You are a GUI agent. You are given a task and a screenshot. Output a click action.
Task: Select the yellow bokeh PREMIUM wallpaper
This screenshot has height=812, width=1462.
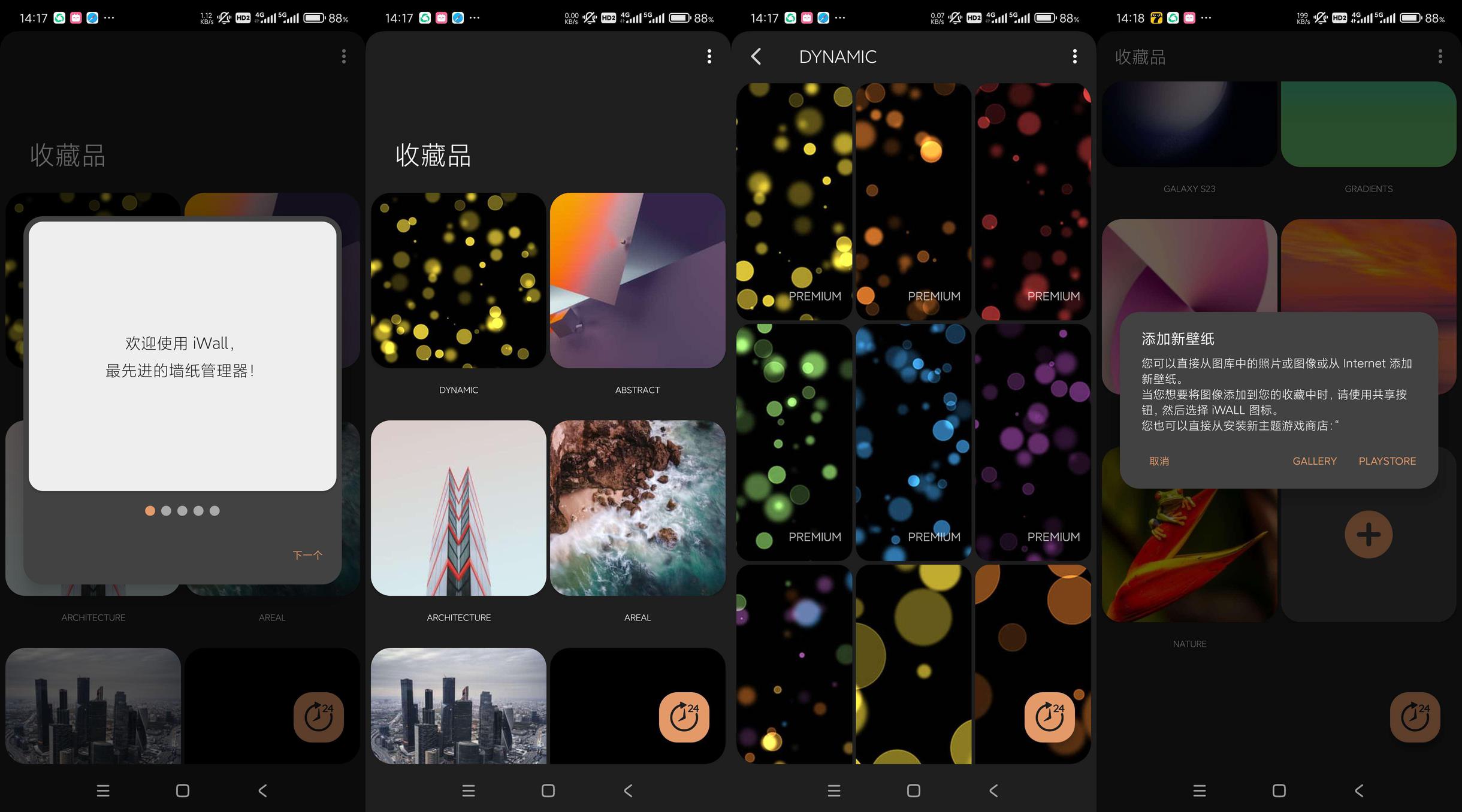click(x=794, y=201)
